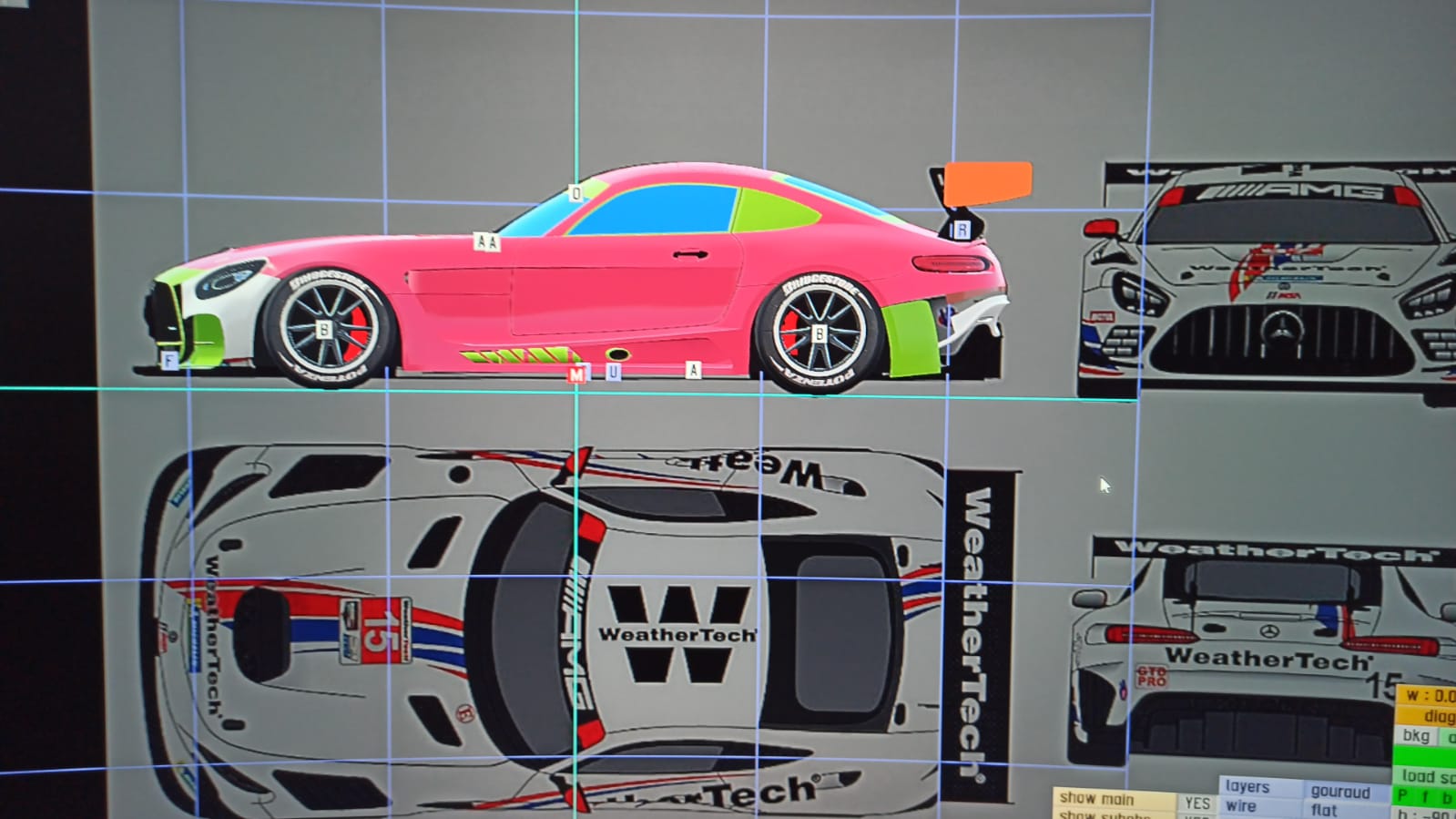Select the blue side window surface

click(656, 210)
